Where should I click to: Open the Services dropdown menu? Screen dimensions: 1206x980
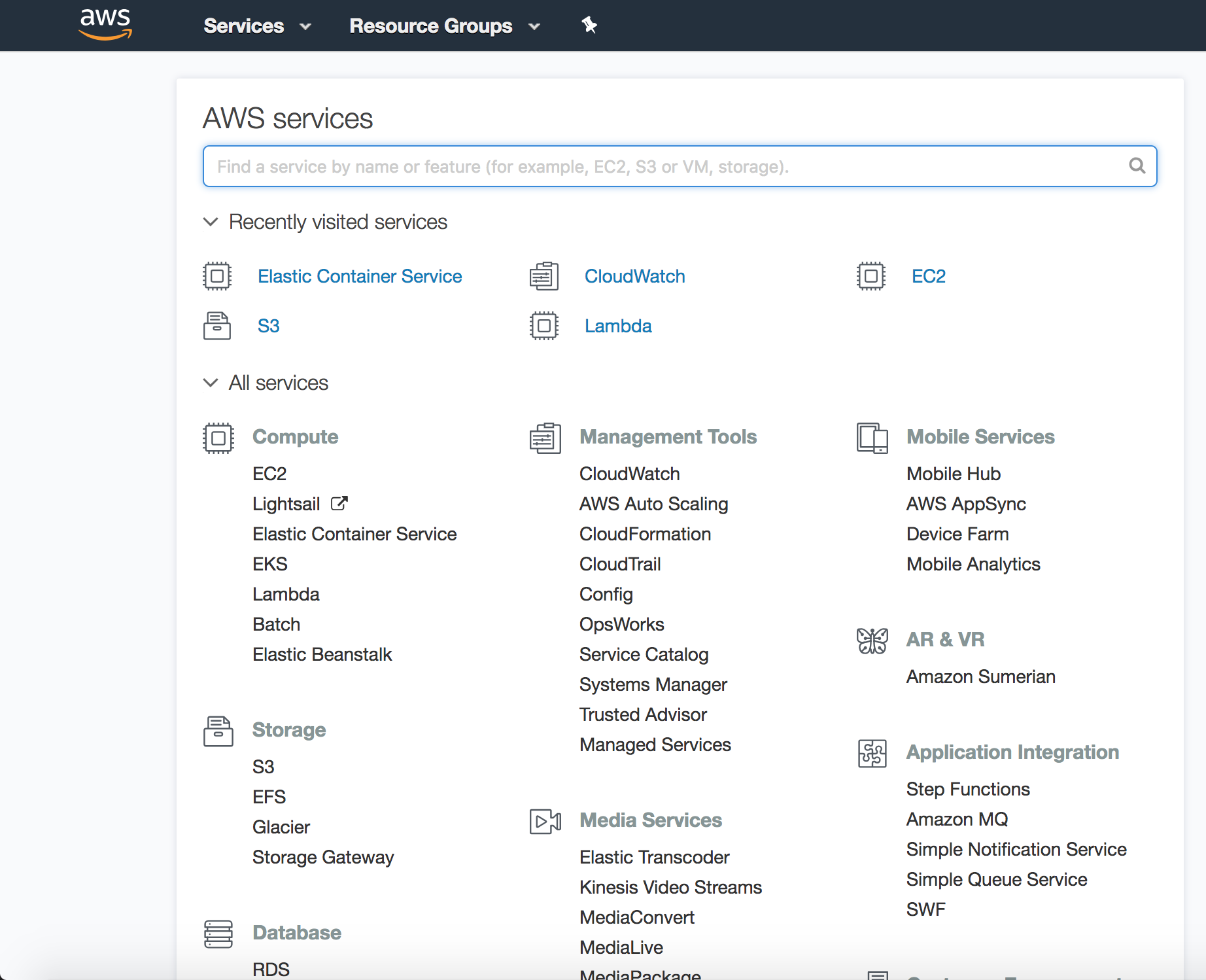tap(257, 26)
